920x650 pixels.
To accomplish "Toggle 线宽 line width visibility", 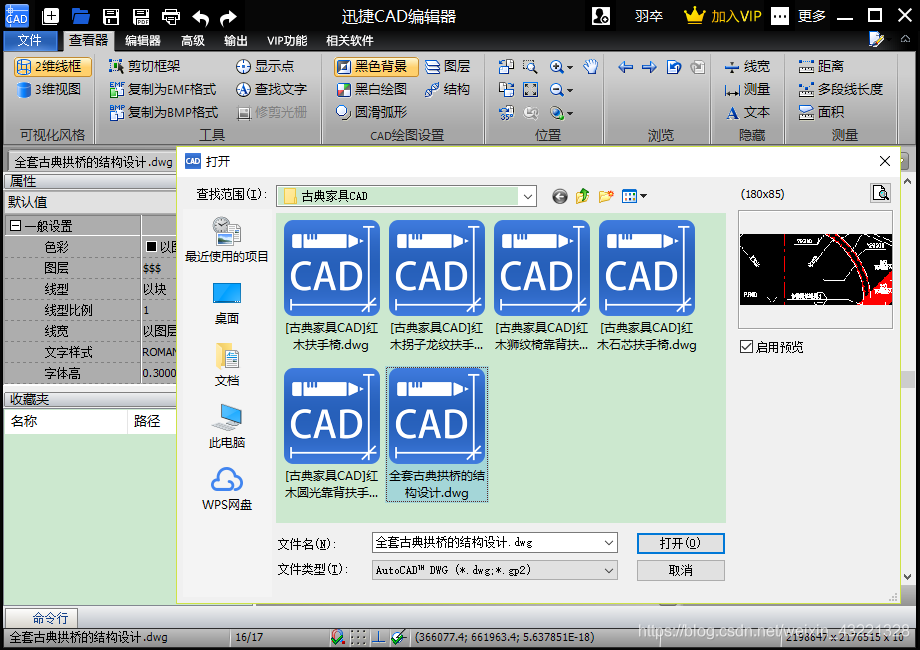I will (746, 66).
